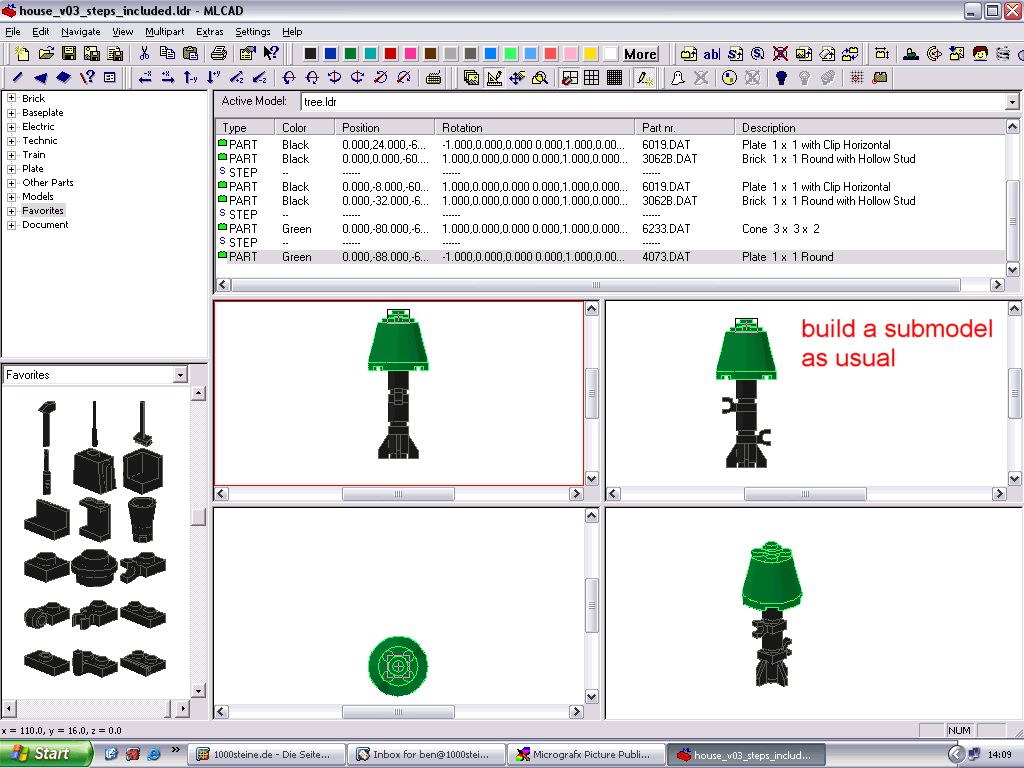Switch to view mode tool
The height and width of the screenshot is (768, 1024).
471,78
